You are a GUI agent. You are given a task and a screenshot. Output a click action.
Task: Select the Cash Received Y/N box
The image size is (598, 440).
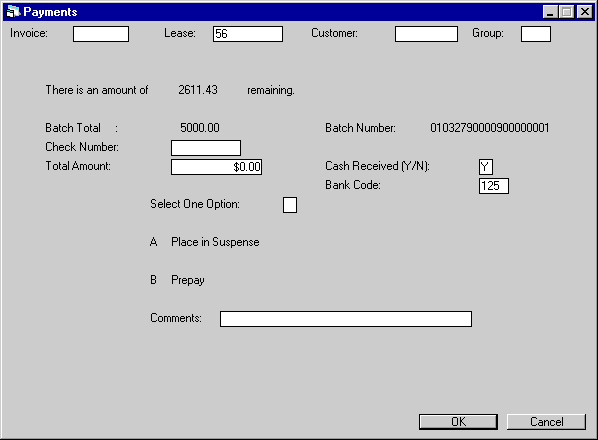tap(486, 167)
